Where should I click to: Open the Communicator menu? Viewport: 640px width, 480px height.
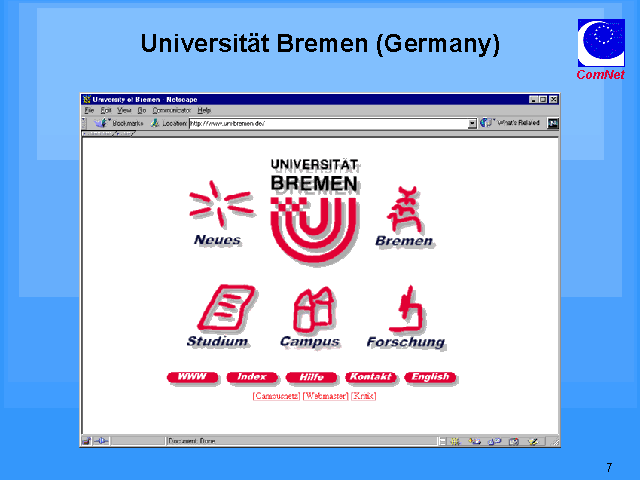pyautogui.click(x=171, y=110)
